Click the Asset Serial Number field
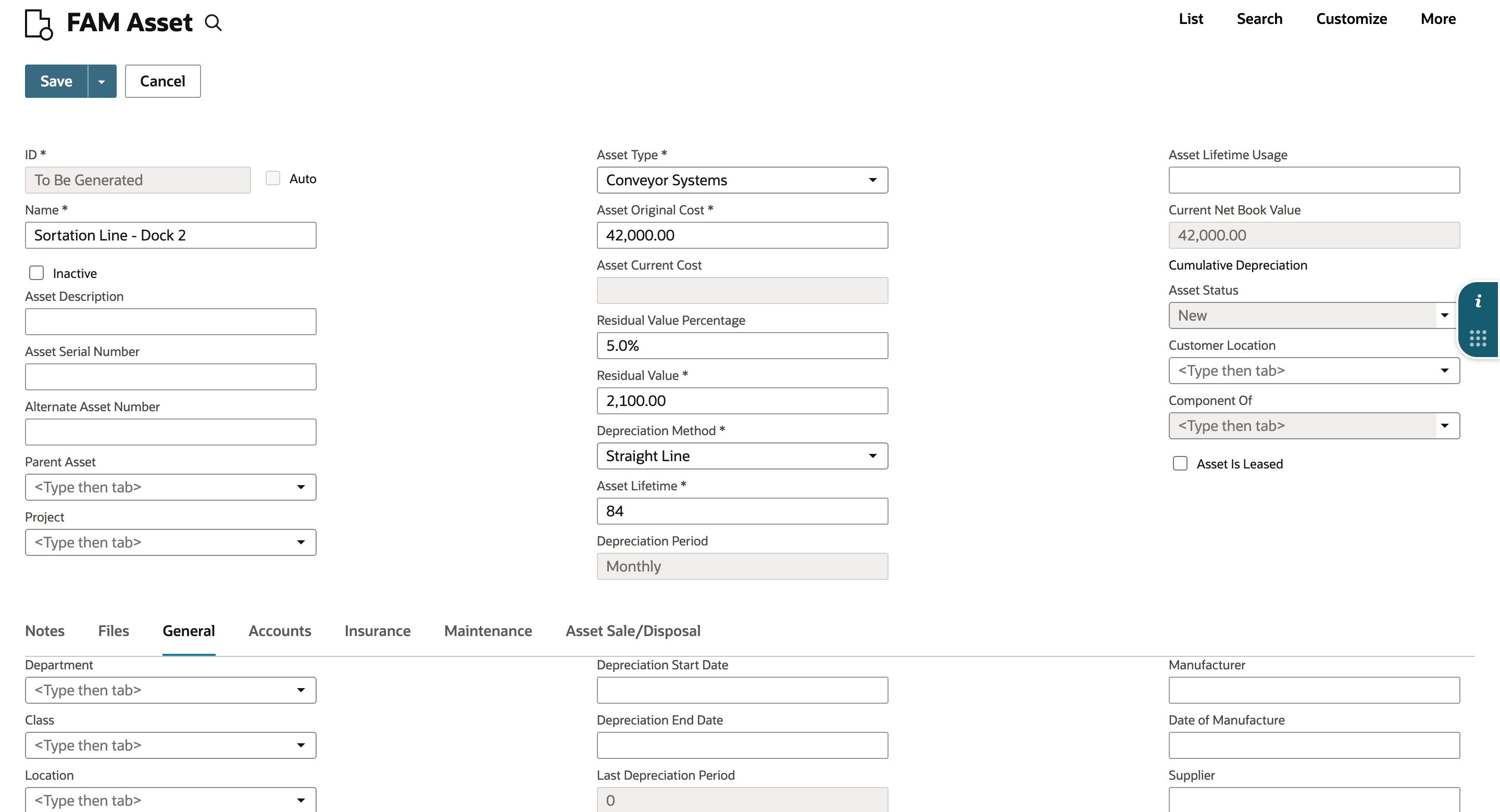1500x812 pixels. (x=171, y=377)
